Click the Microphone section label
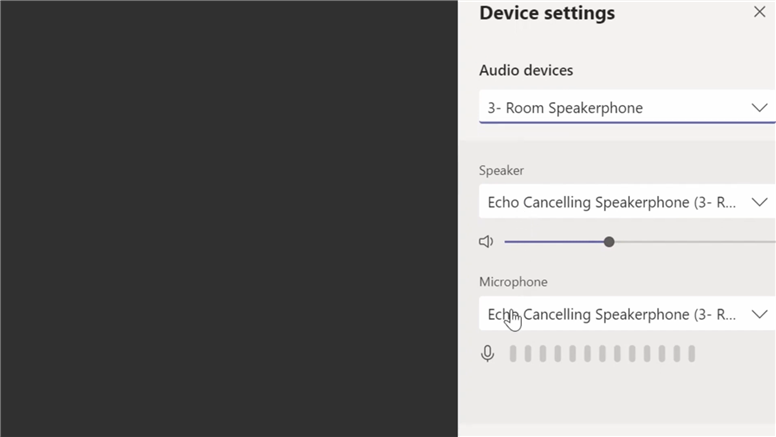Screen dimensions: 776x437 513,282
